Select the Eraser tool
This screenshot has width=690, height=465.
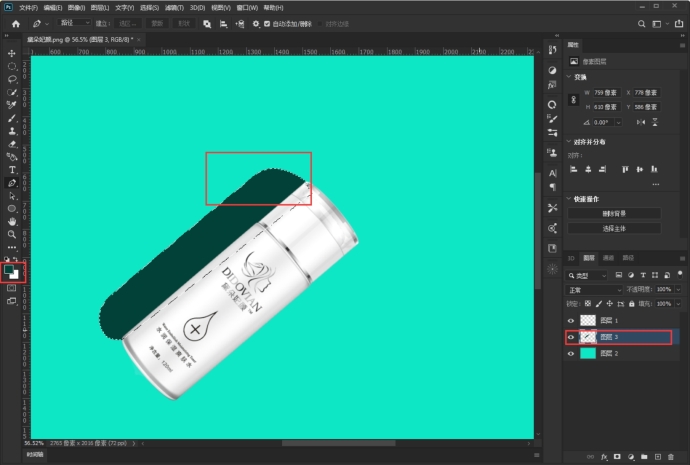12,144
